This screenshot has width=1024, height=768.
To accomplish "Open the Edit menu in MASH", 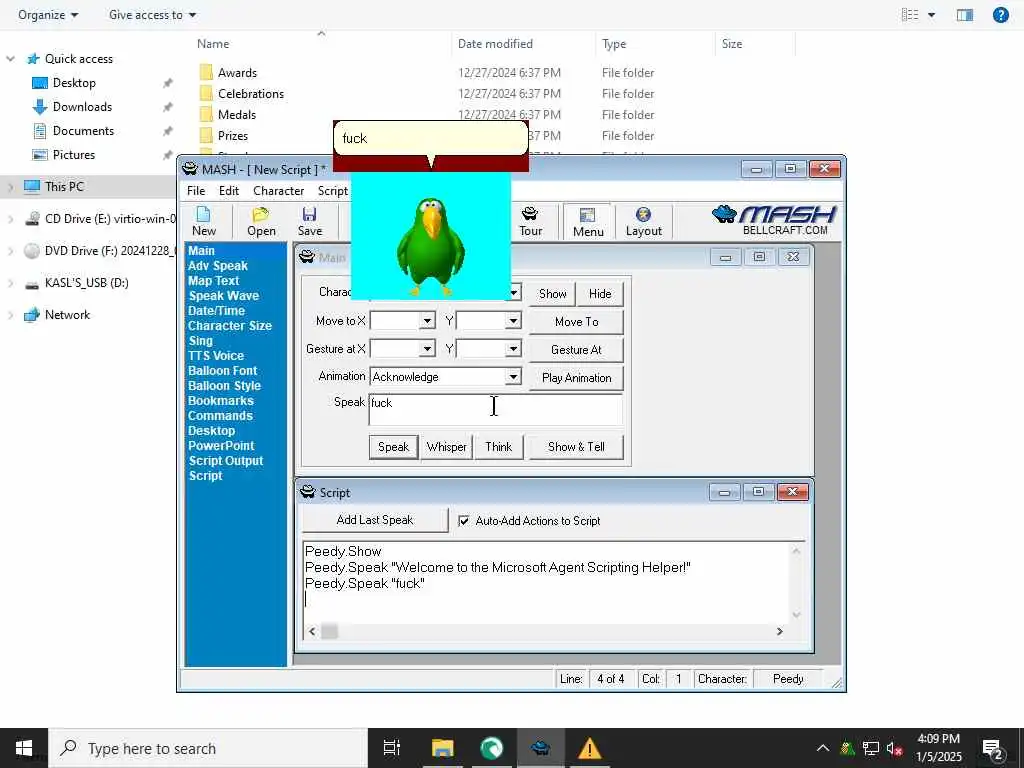I will (229, 191).
